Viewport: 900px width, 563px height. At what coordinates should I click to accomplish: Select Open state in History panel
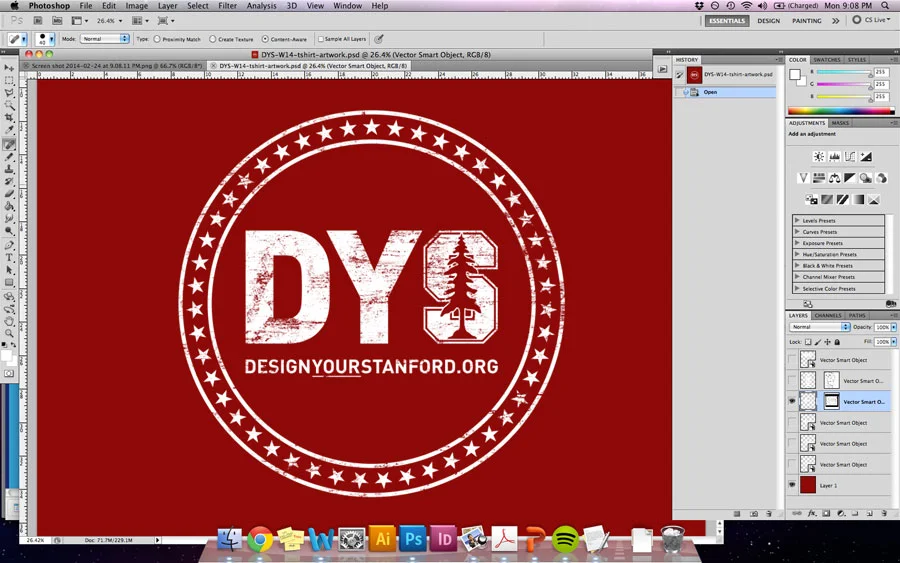click(x=726, y=92)
